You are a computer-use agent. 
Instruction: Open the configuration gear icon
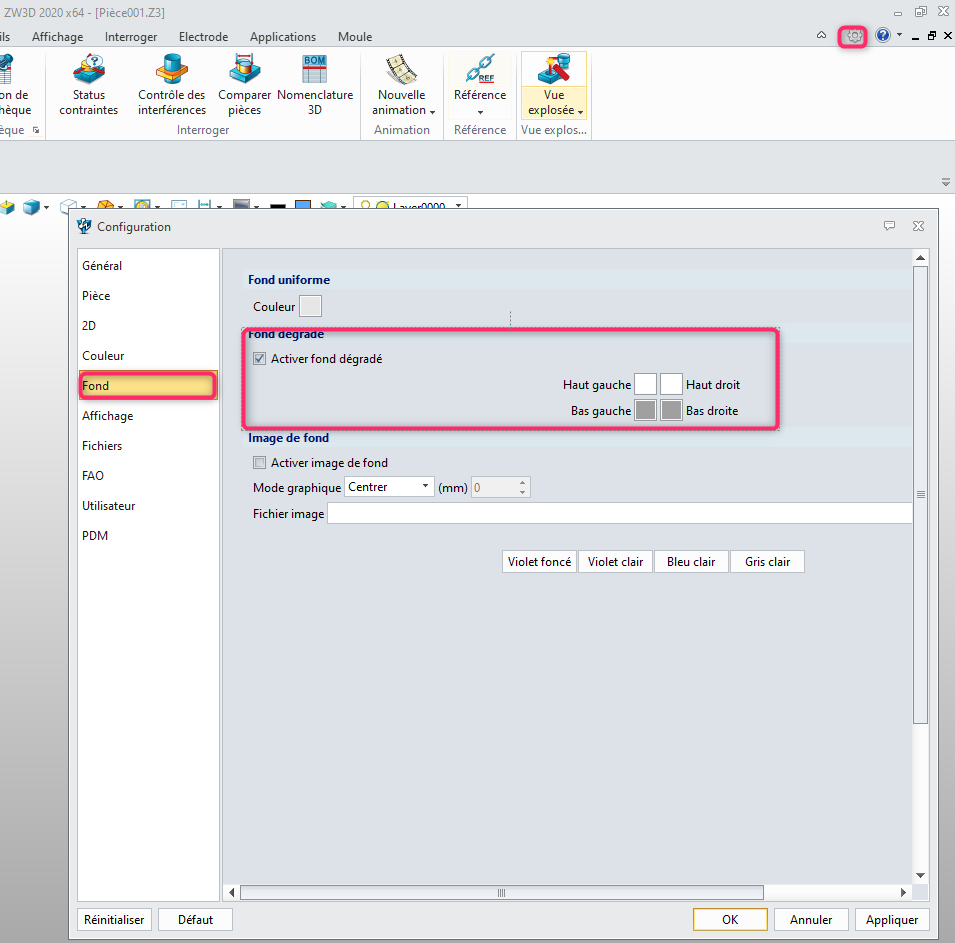tap(854, 37)
